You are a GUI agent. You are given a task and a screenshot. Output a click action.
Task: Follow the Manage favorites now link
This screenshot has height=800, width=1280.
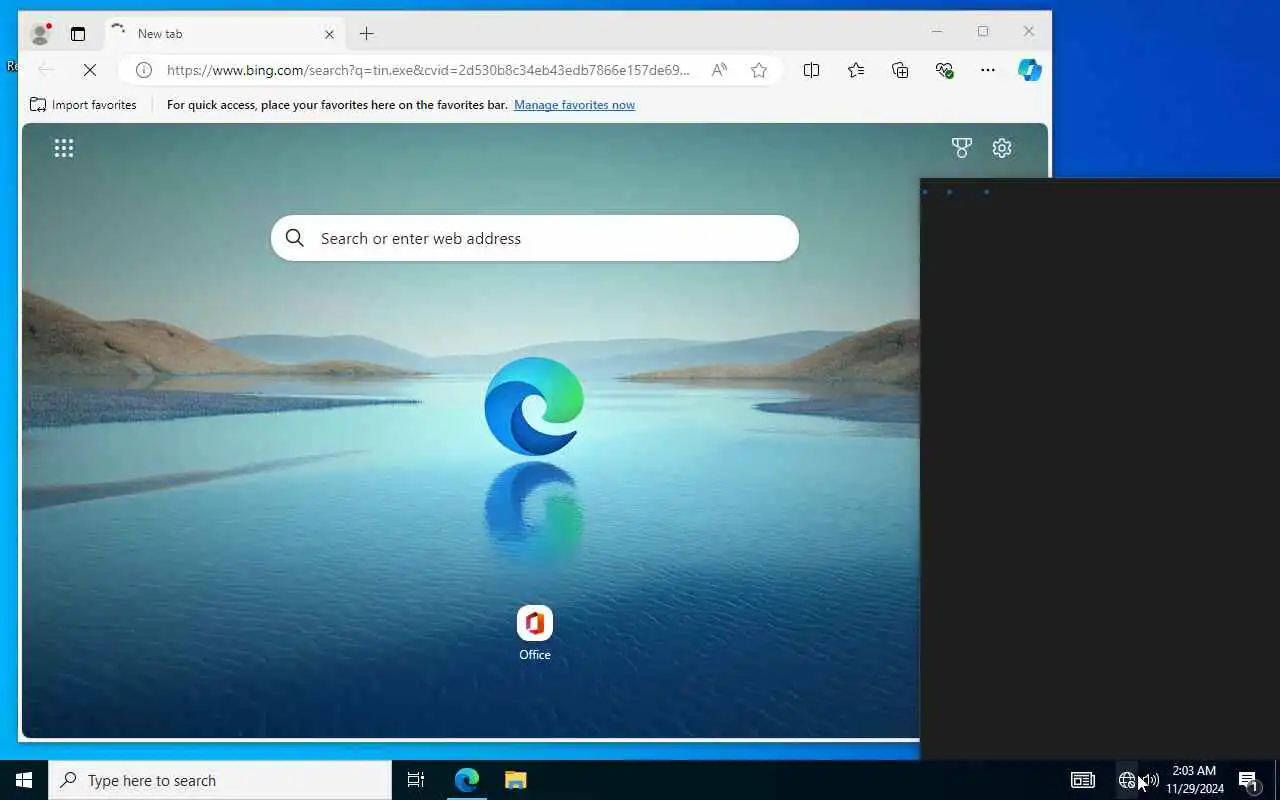point(574,105)
